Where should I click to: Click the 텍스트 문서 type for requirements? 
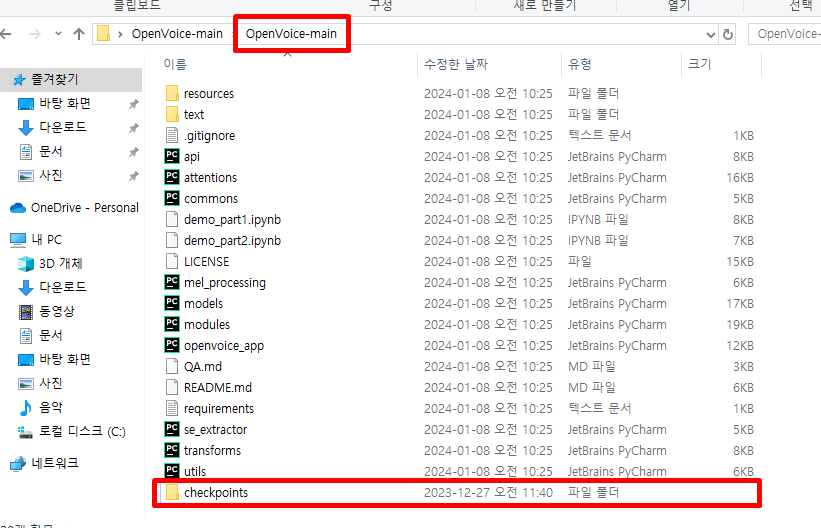point(600,408)
